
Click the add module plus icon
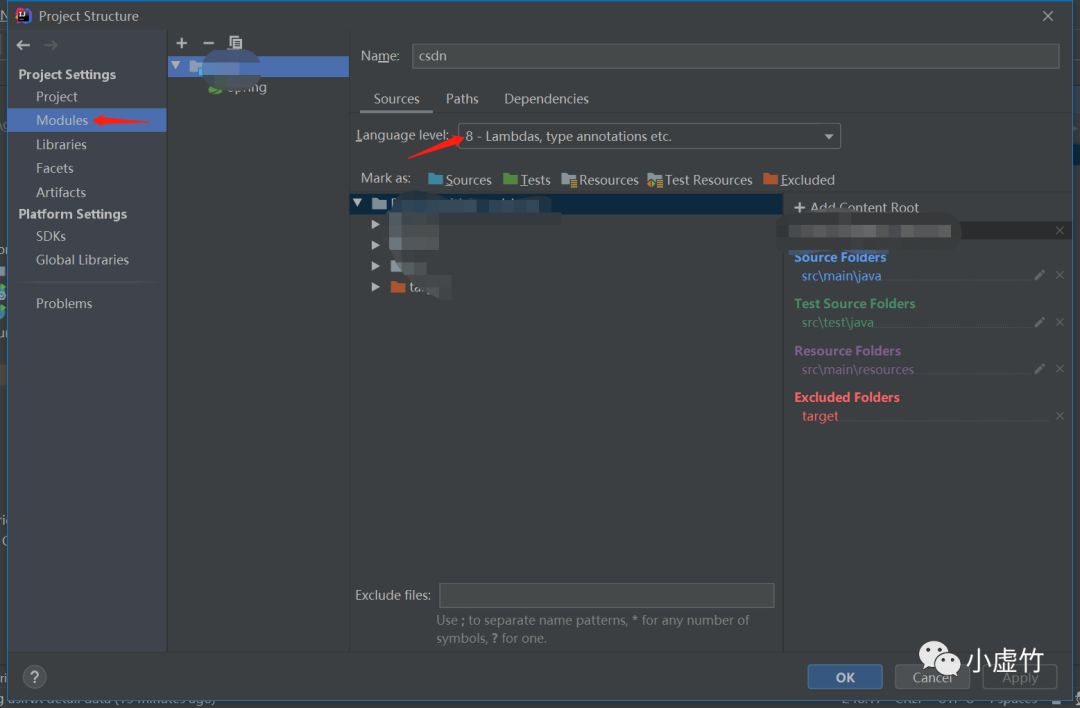(181, 43)
